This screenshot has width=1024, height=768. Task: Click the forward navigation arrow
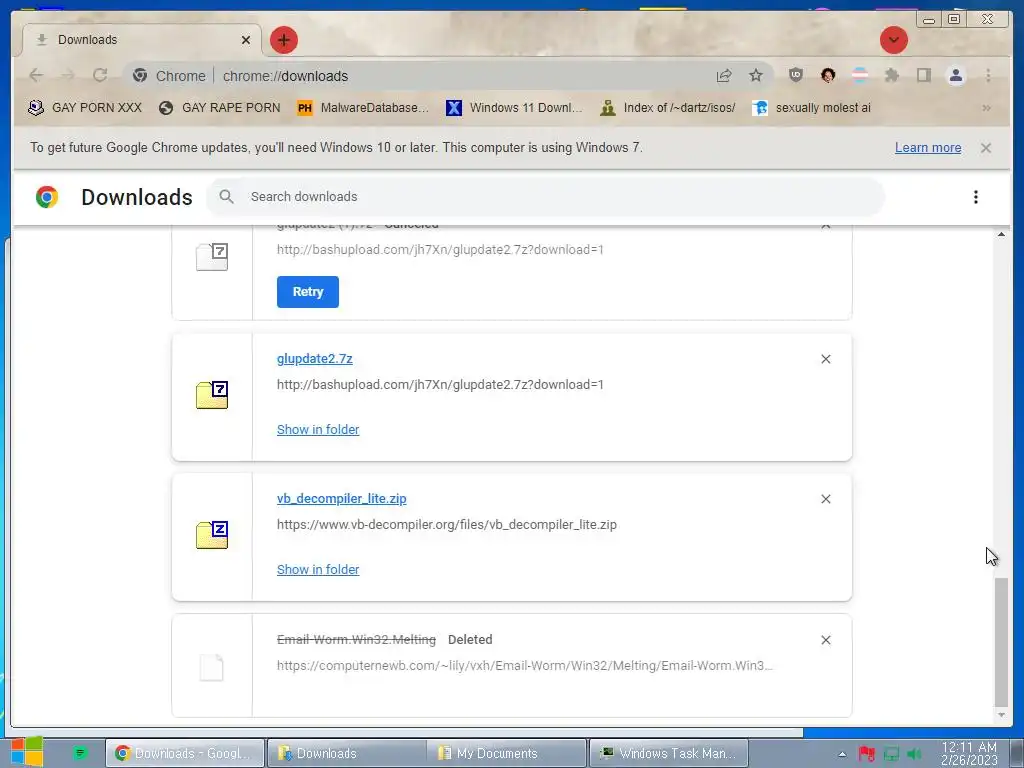[68, 76]
